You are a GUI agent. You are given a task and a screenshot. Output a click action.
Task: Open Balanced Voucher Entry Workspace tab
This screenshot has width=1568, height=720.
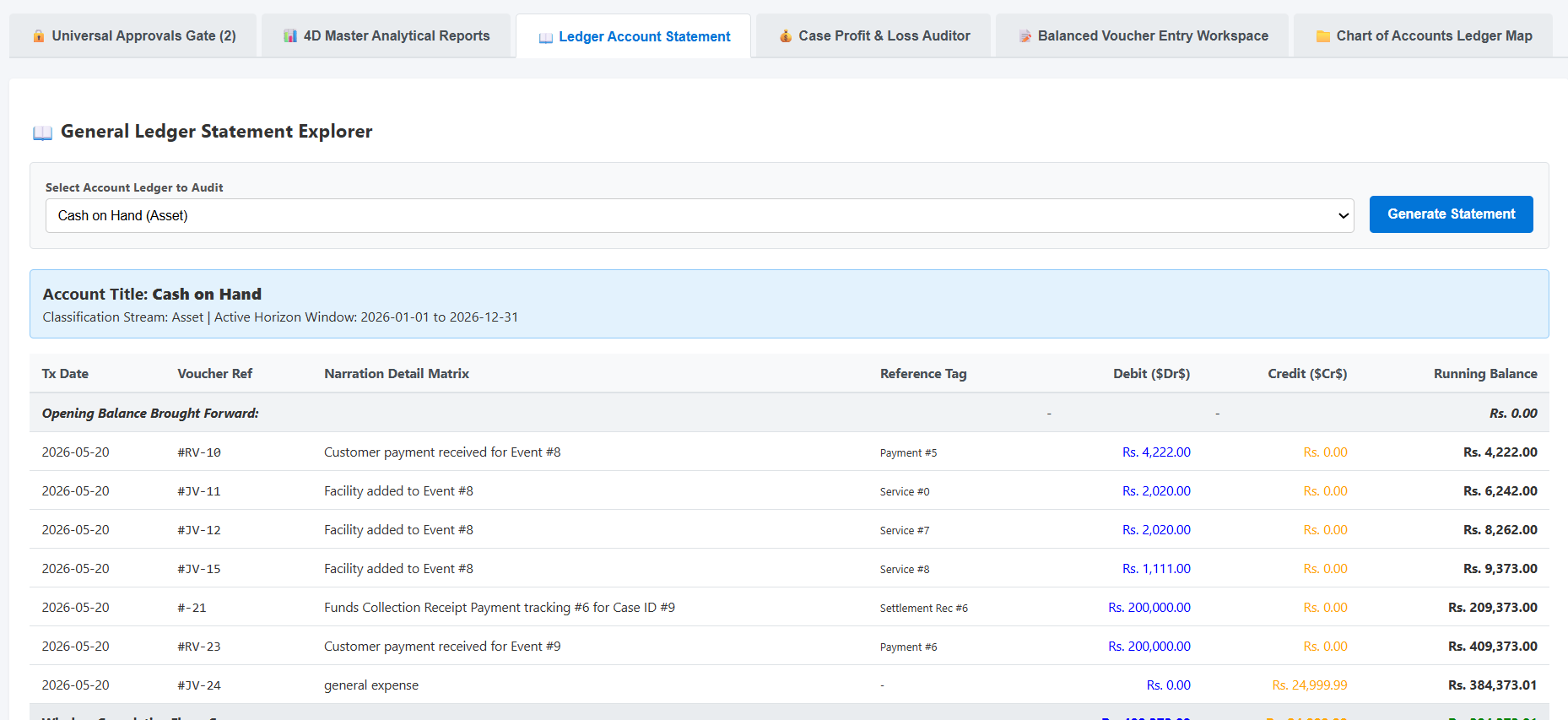pyautogui.click(x=1143, y=35)
